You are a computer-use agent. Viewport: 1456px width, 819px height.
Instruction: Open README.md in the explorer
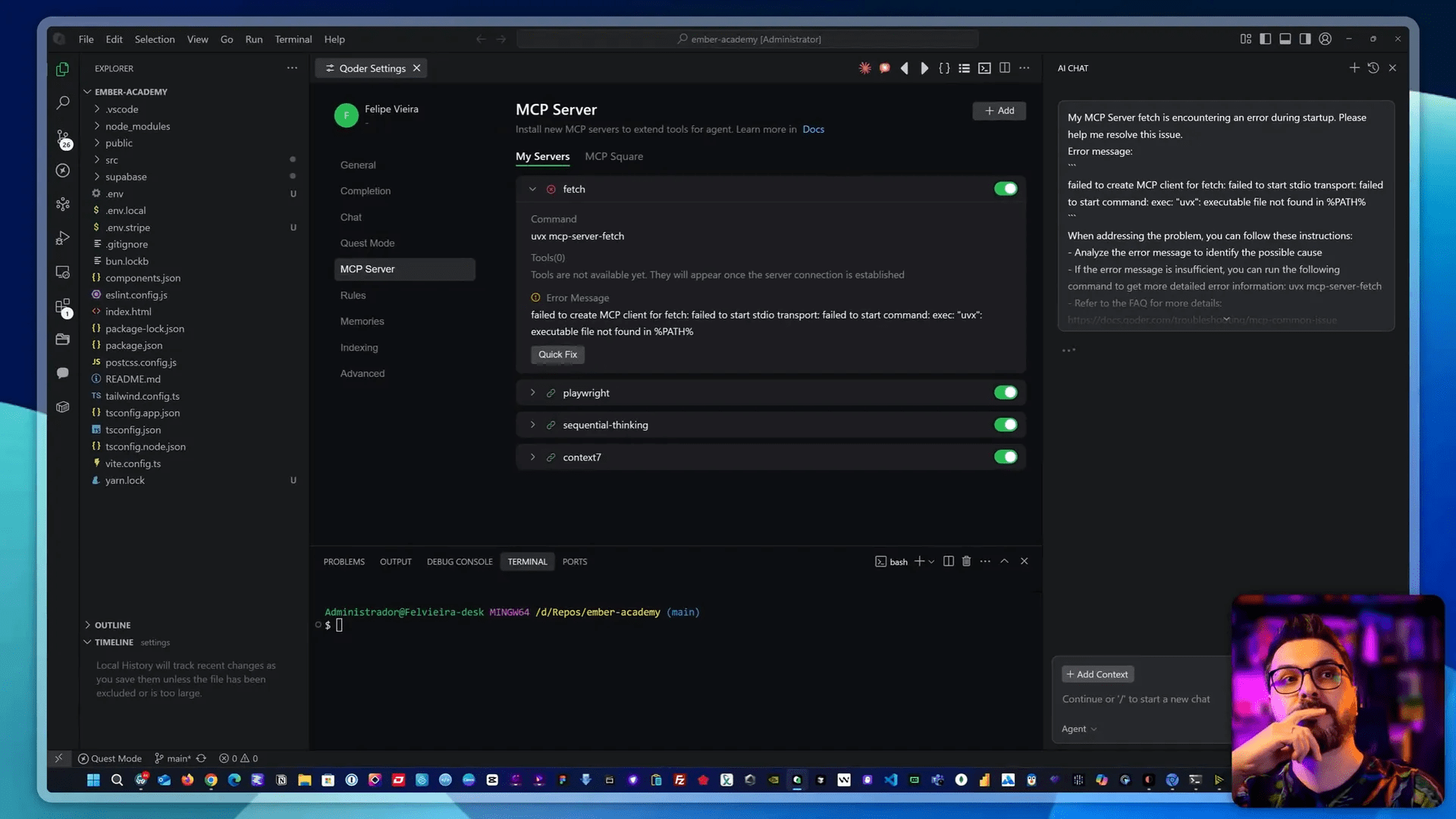click(x=133, y=379)
